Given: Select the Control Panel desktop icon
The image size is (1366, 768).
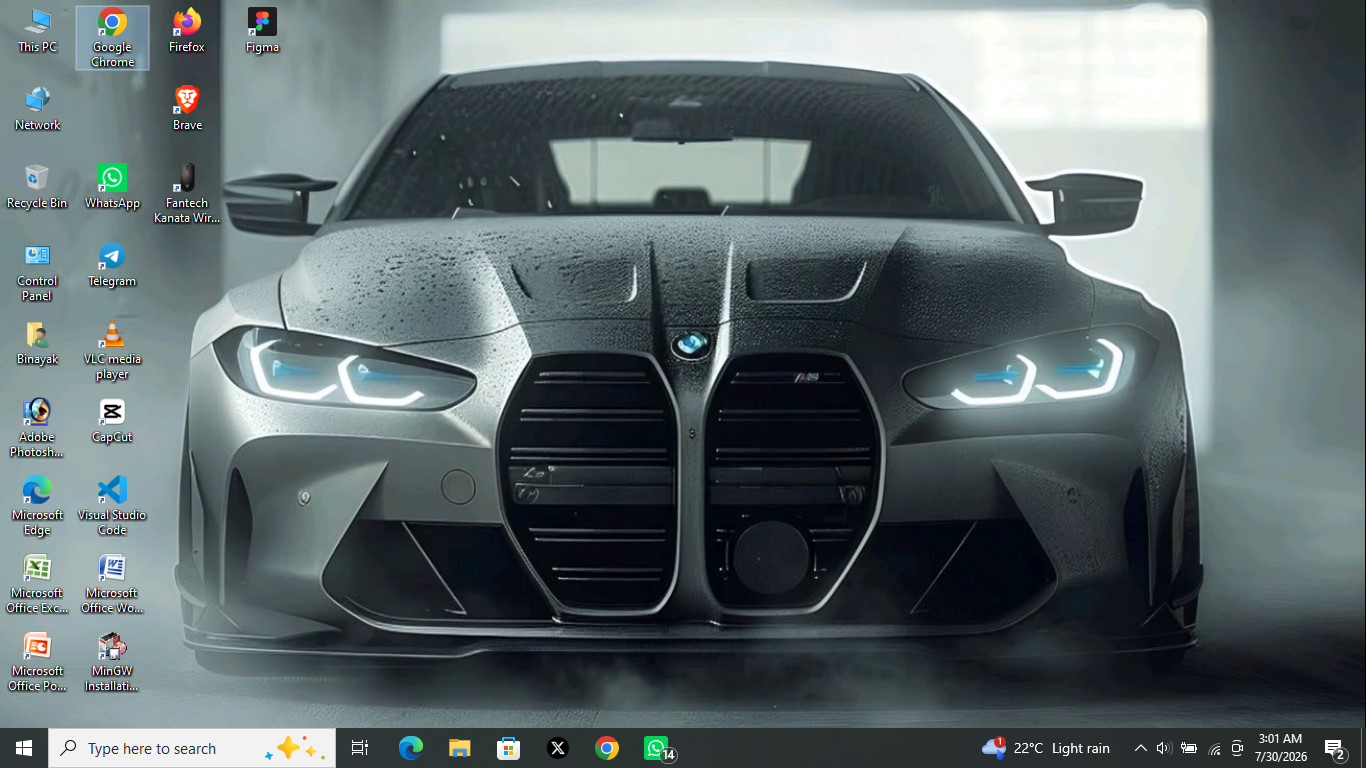Looking at the screenshot, I should point(38,272).
